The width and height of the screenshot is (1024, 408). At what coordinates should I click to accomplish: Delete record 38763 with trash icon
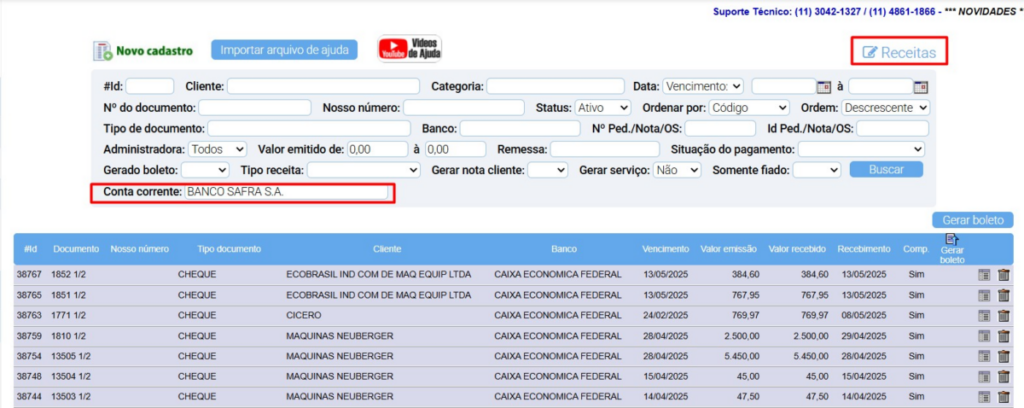tap(1004, 316)
